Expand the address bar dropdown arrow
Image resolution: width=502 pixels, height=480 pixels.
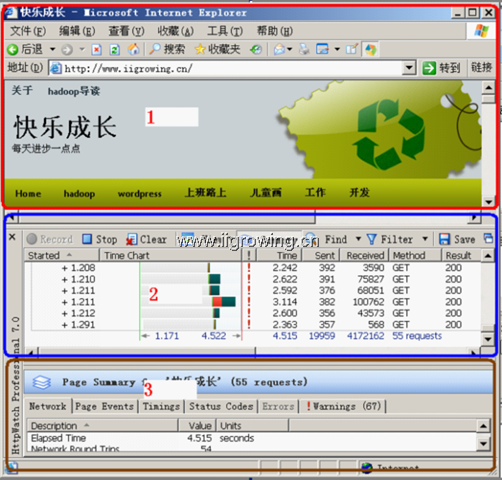point(409,68)
